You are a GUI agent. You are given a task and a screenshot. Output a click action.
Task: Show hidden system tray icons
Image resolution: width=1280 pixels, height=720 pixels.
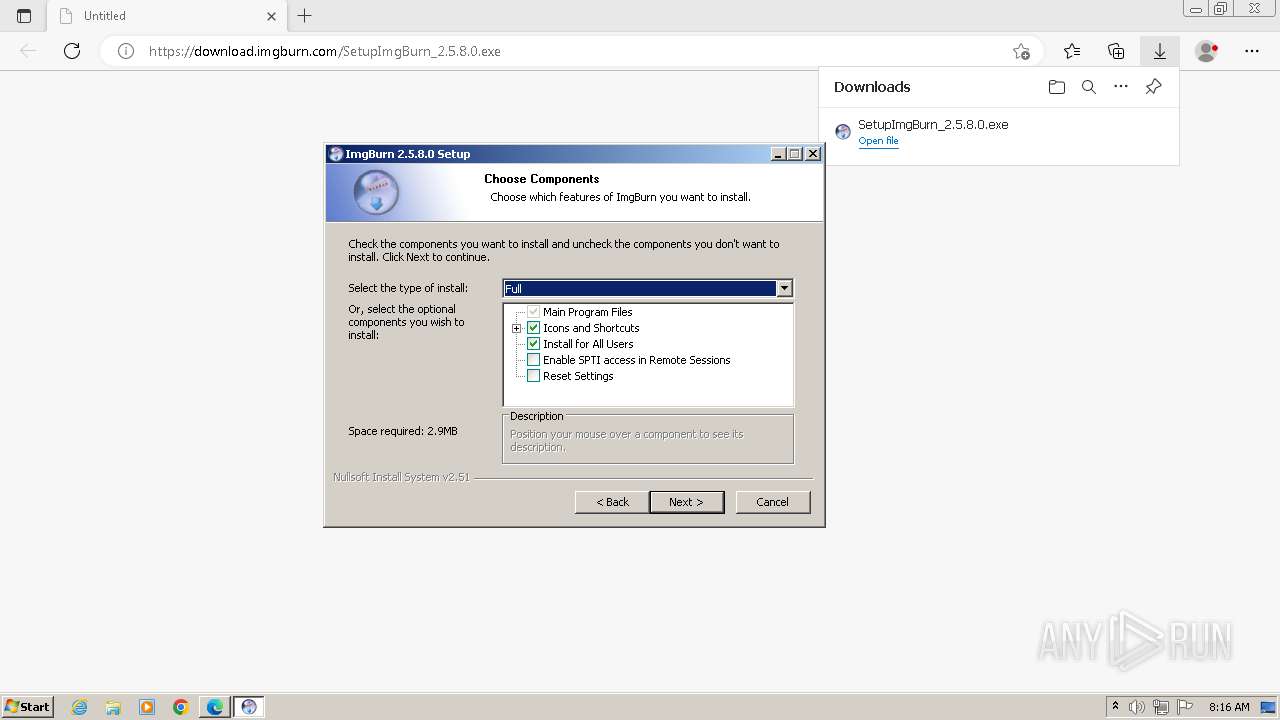tap(1115, 707)
